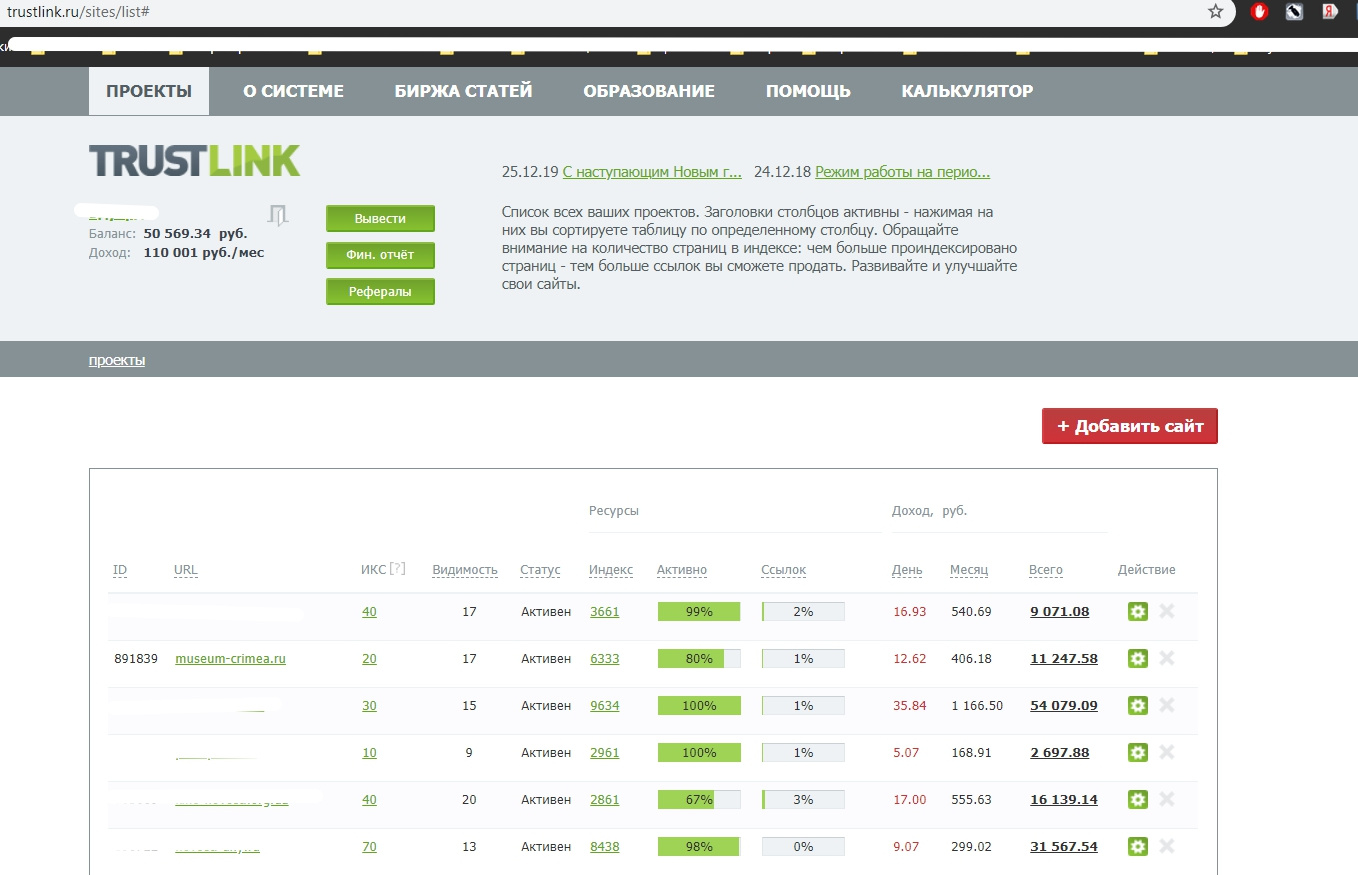Open settings gear for the 31 567.54 row
1358x875 pixels.
coord(1137,846)
